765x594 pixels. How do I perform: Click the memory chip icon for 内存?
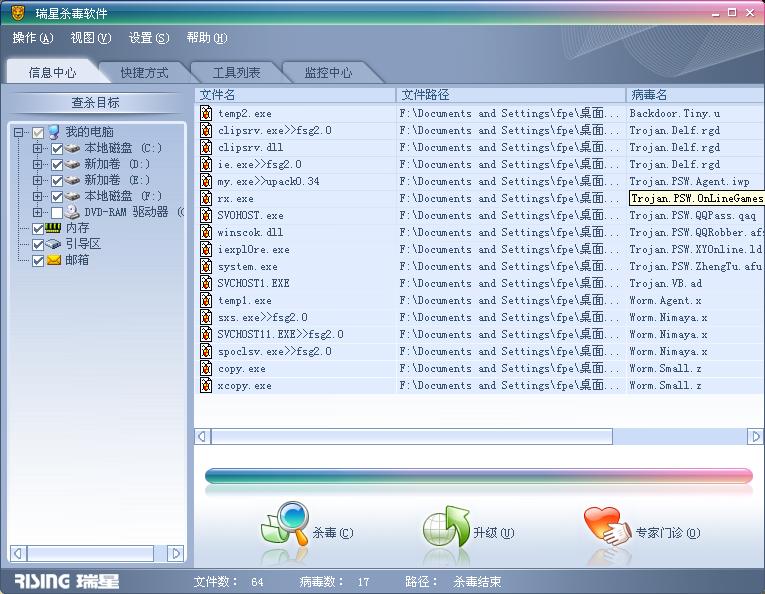(x=53, y=228)
